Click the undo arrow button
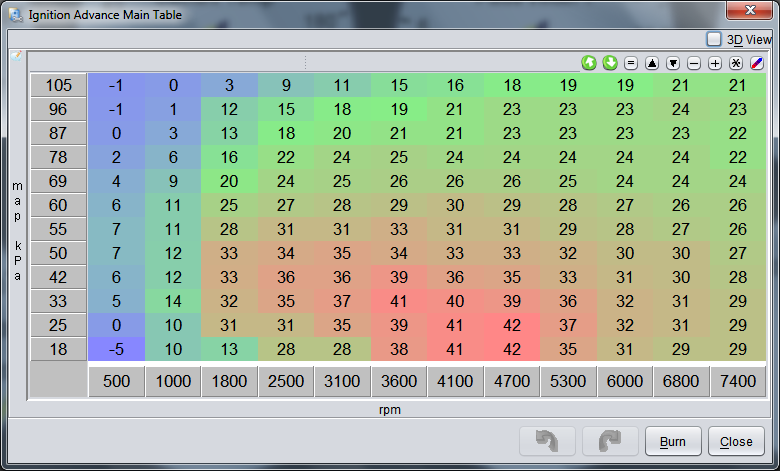Image resolution: width=780 pixels, height=471 pixels. tap(547, 441)
